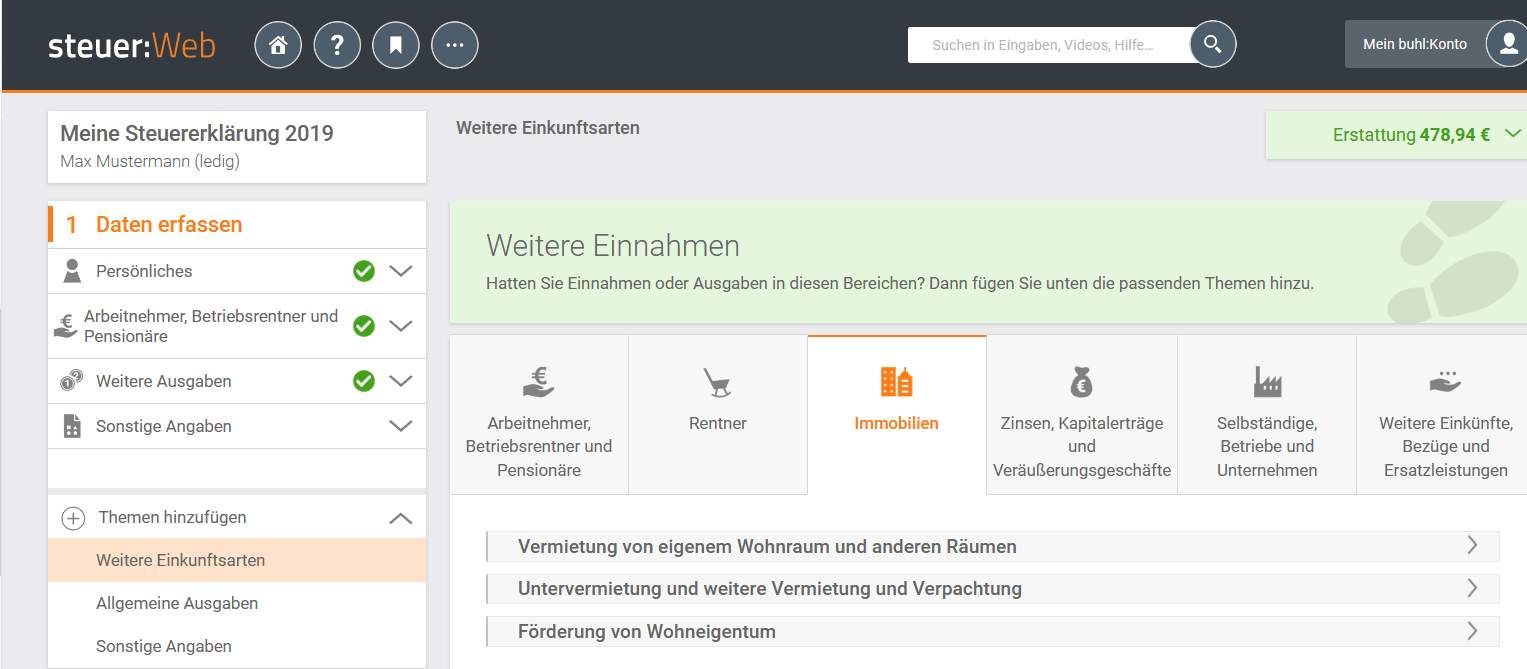The width and height of the screenshot is (1527, 669).
Task: Click the user profile avatar icon
Action: click(1507, 44)
